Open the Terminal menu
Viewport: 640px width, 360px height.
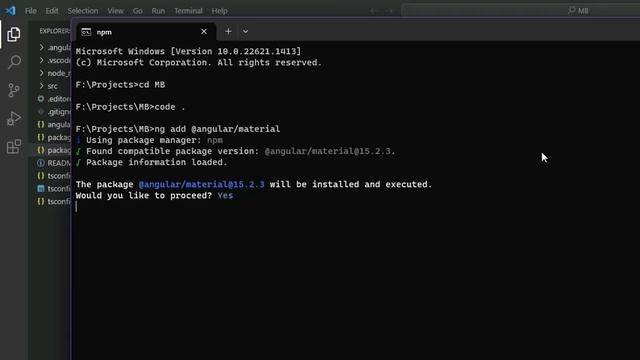(x=188, y=11)
